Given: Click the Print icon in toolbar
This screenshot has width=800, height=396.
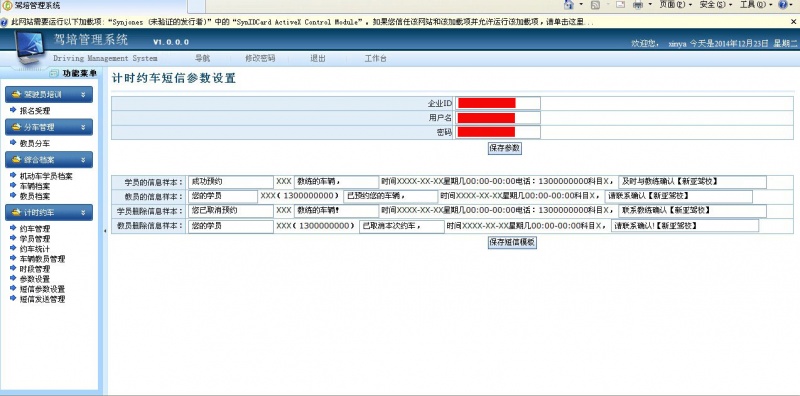Looking at the screenshot, I should (638, 5).
